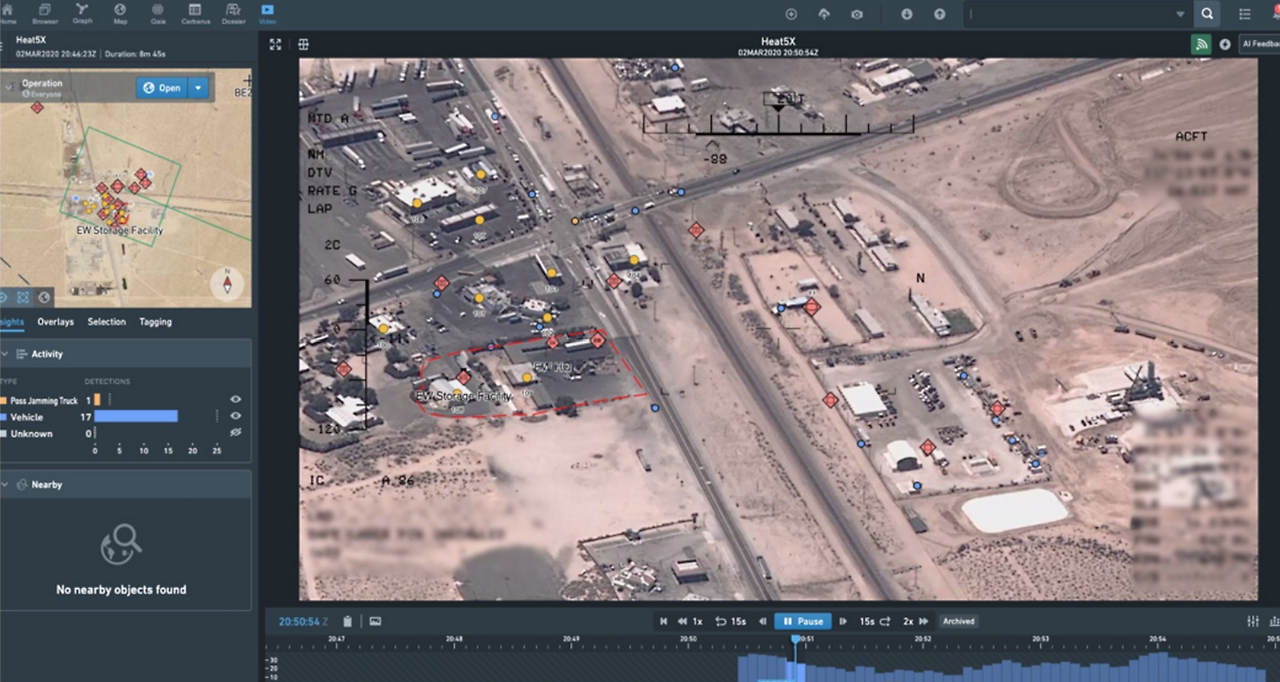This screenshot has height=682, width=1280.
Task: Slow playback with the 1x rewind control
Action: click(x=690, y=621)
